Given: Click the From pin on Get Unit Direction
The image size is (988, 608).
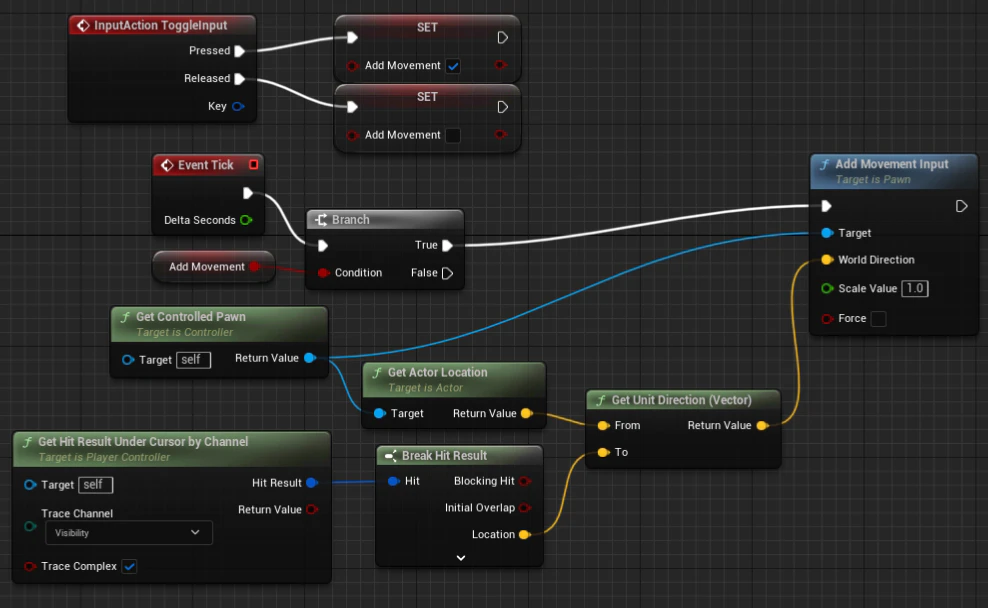Looking at the screenshot, I should point(603,425).
